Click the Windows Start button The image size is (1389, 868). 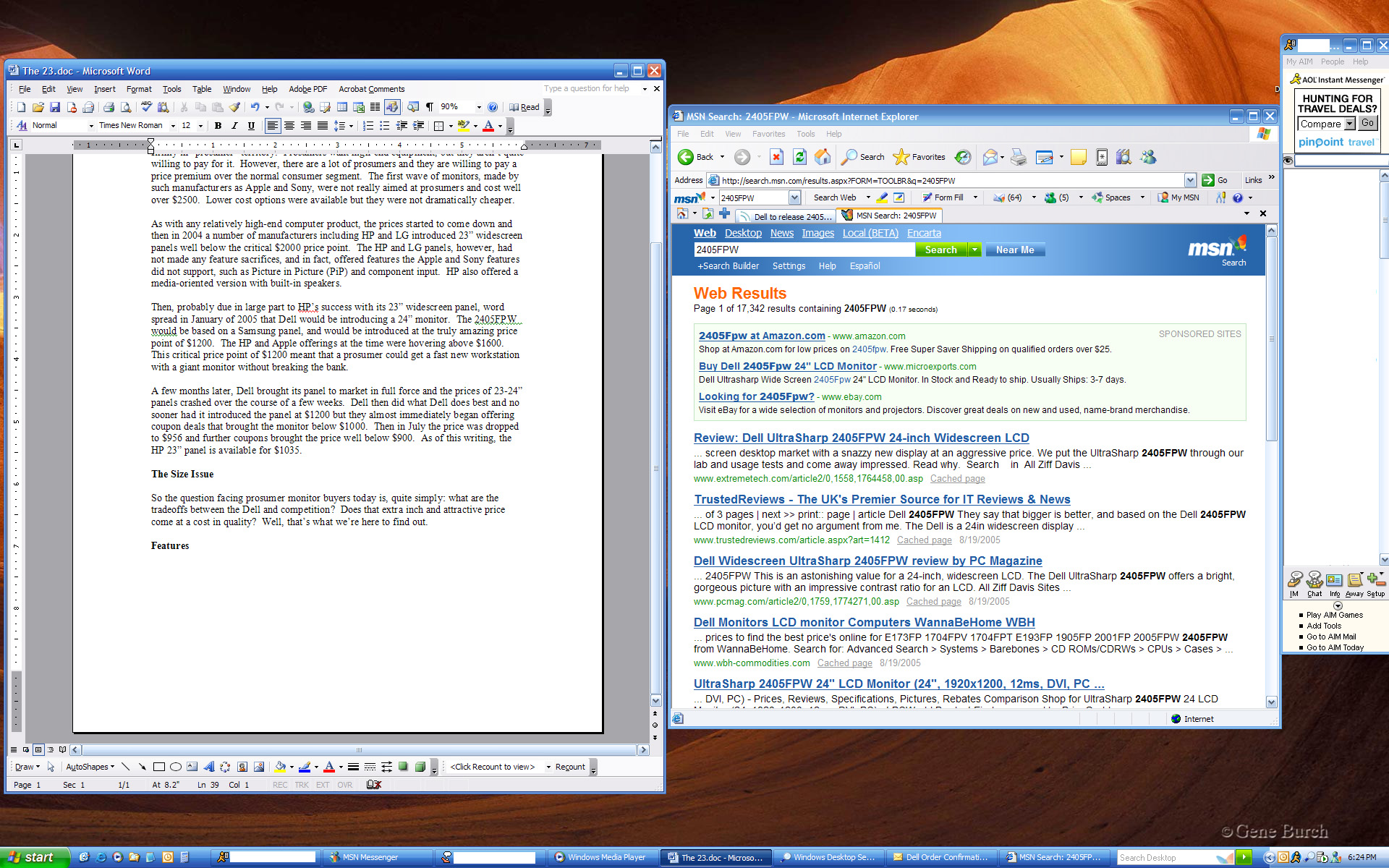click(x=35, y=857)
